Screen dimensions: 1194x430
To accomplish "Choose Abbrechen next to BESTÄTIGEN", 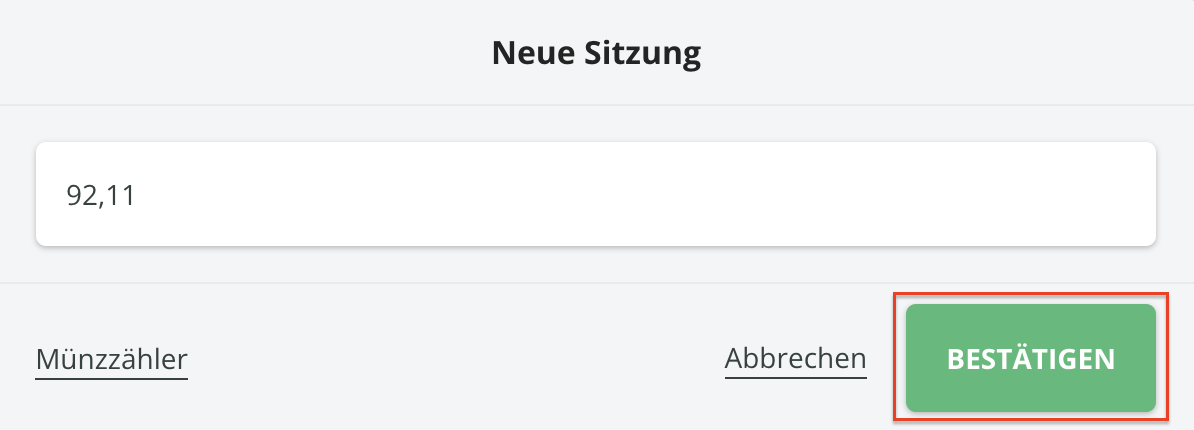I will pyautogui.click(x=795, y=359).
